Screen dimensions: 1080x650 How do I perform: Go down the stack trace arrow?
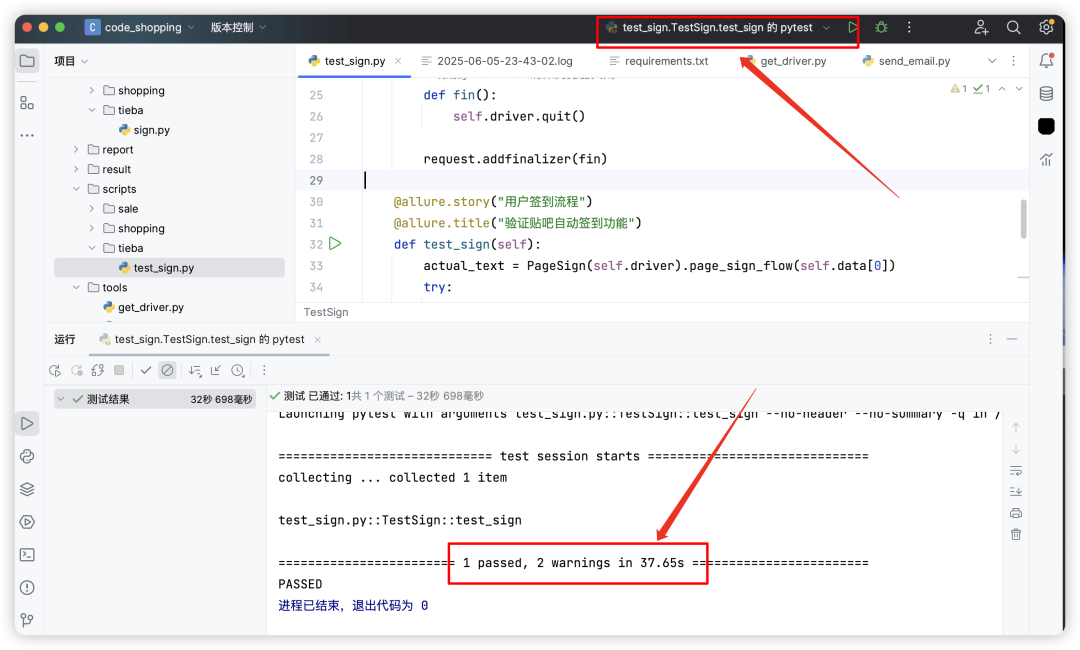point(1016,449)
